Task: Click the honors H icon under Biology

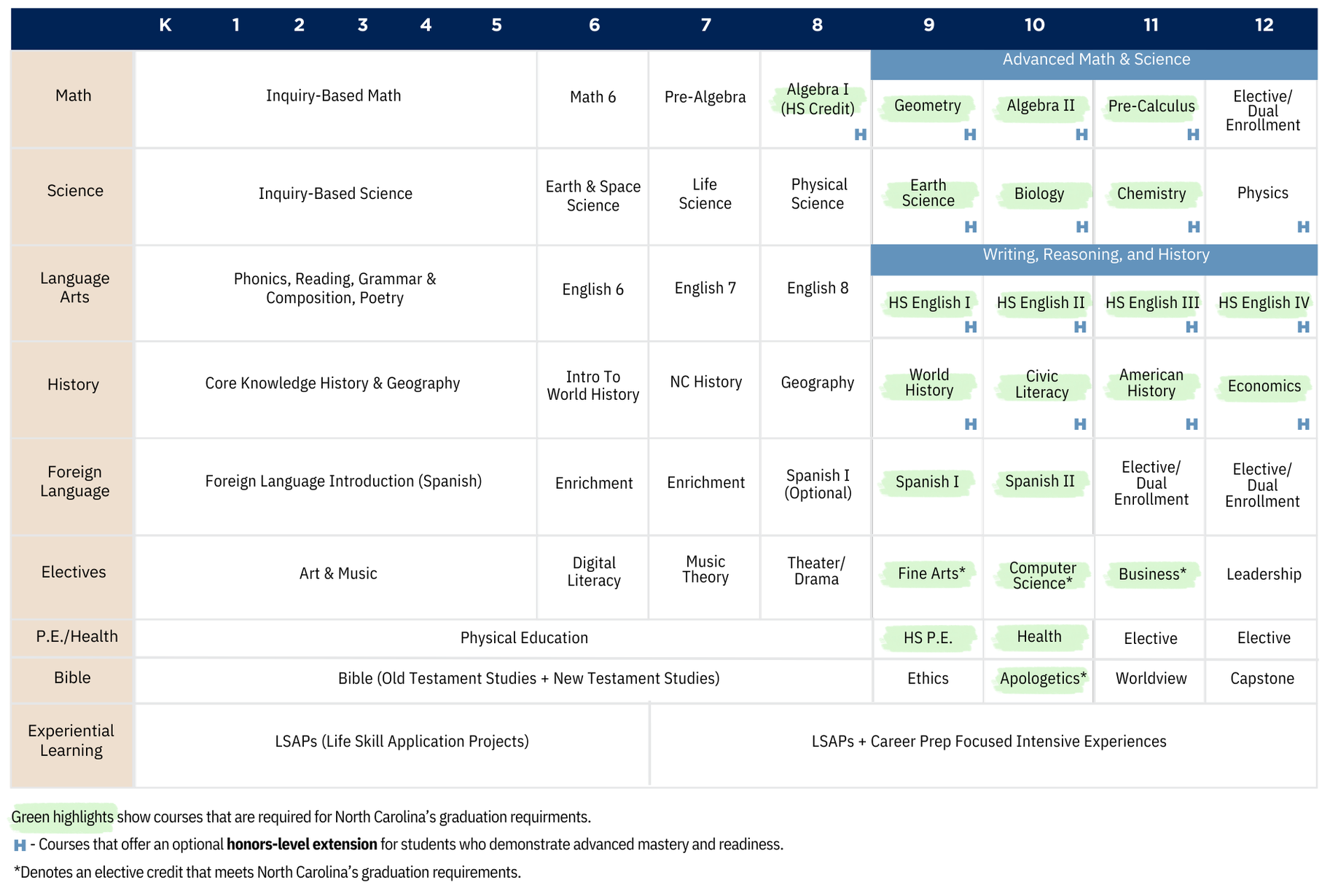Action: (1082, 227)
